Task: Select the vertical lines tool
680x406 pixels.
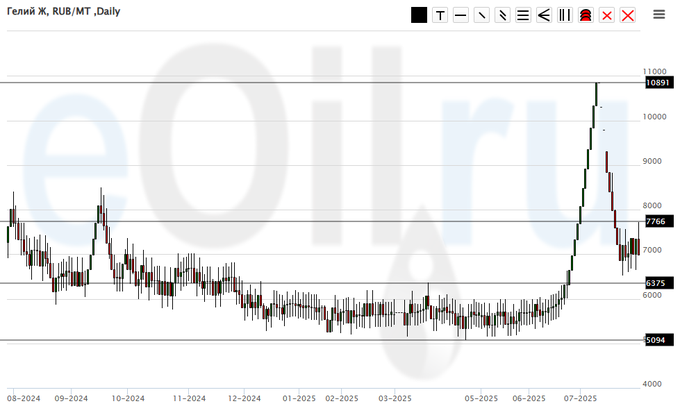Action: click(565, 15)
